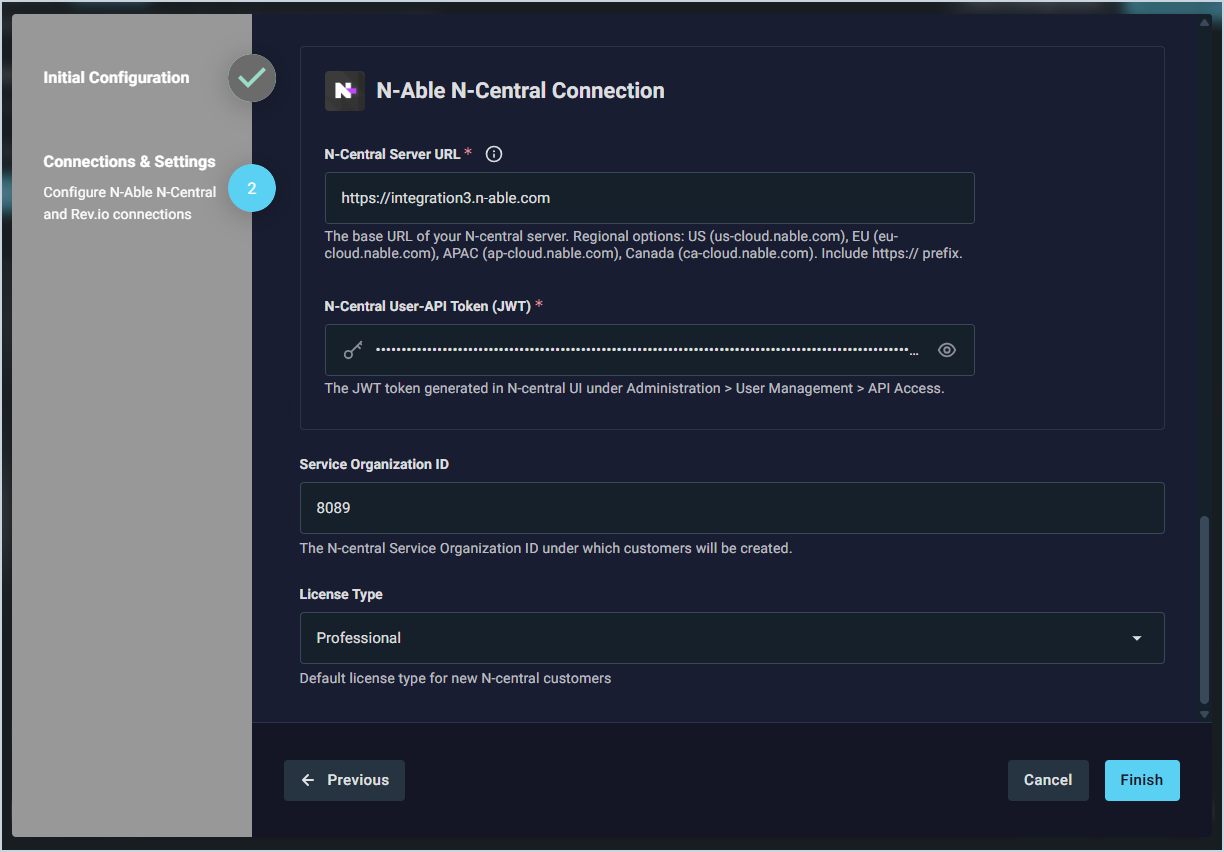1224x852 pixels.
Task: Click the vertical scrollbar thumb
Action: pyautogui.click(x=1204, y=610)
